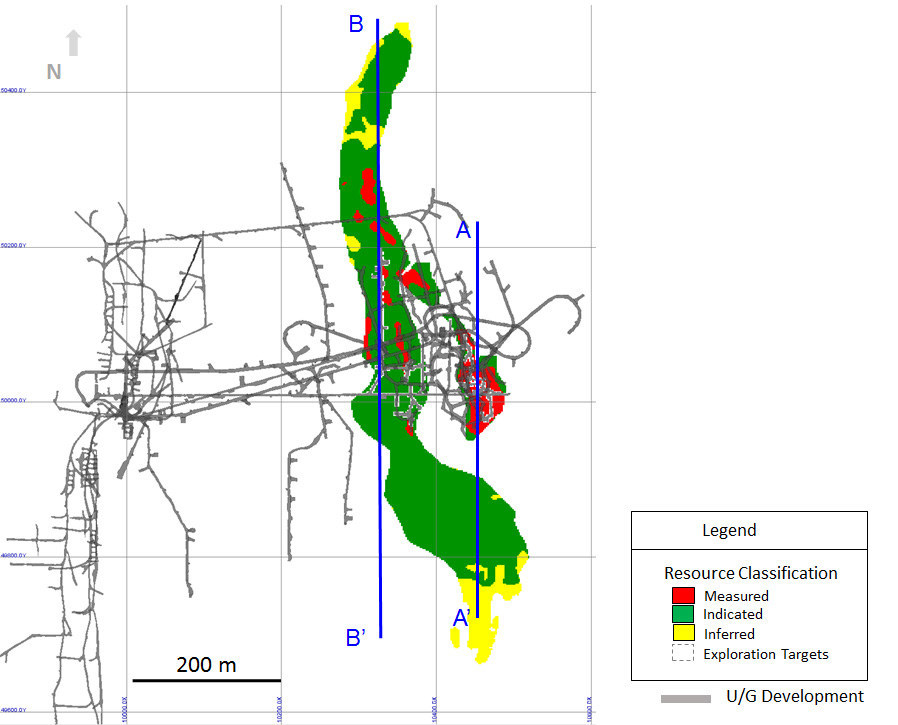Expand the Resource Classification section
Viewport: 898px width, 725px height.
tap(751, 572)
